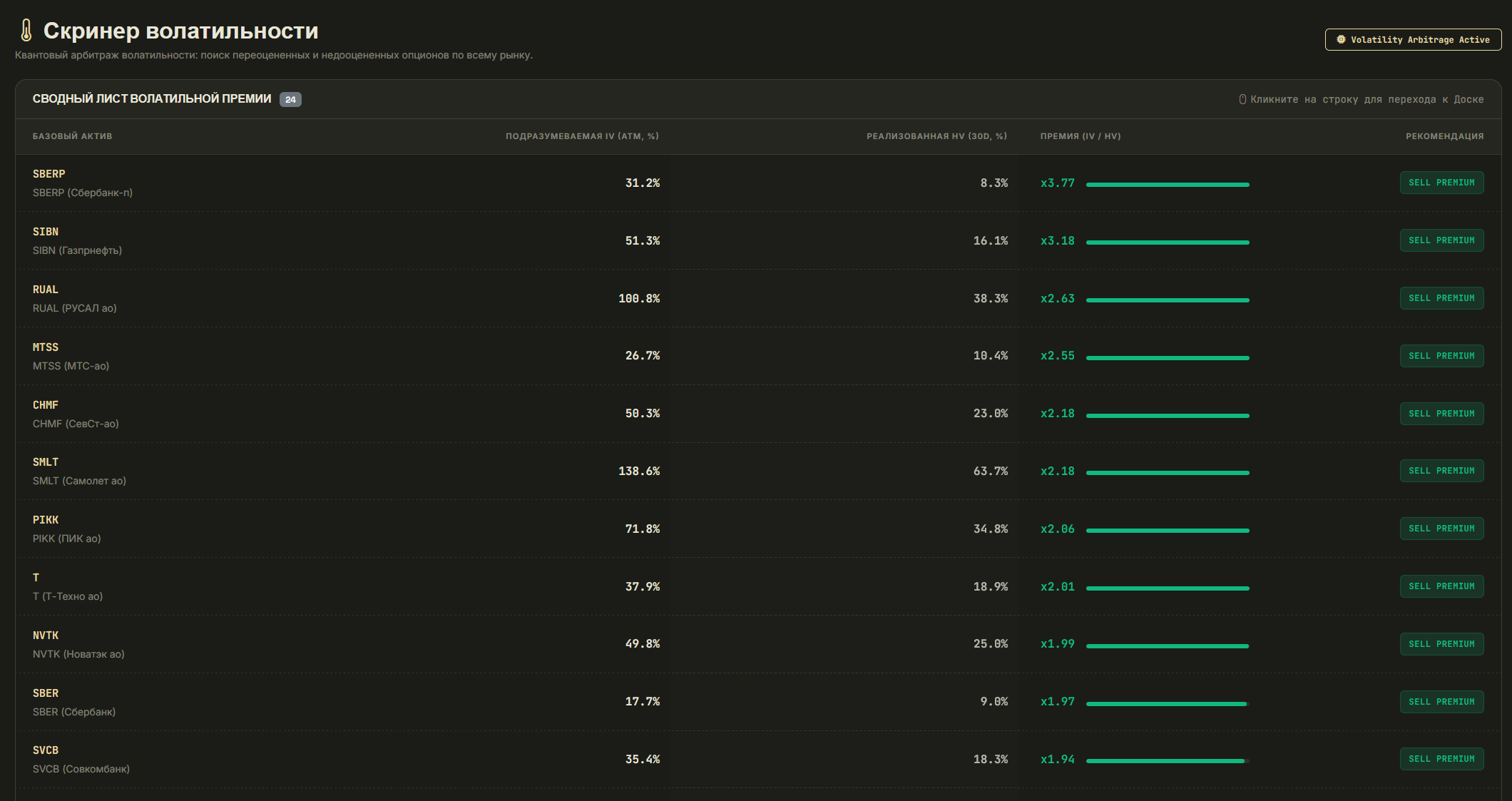1512x801 pixels.
Task: Open the SBERP (Сбербанк-п) row
Action: click(758, 183)
